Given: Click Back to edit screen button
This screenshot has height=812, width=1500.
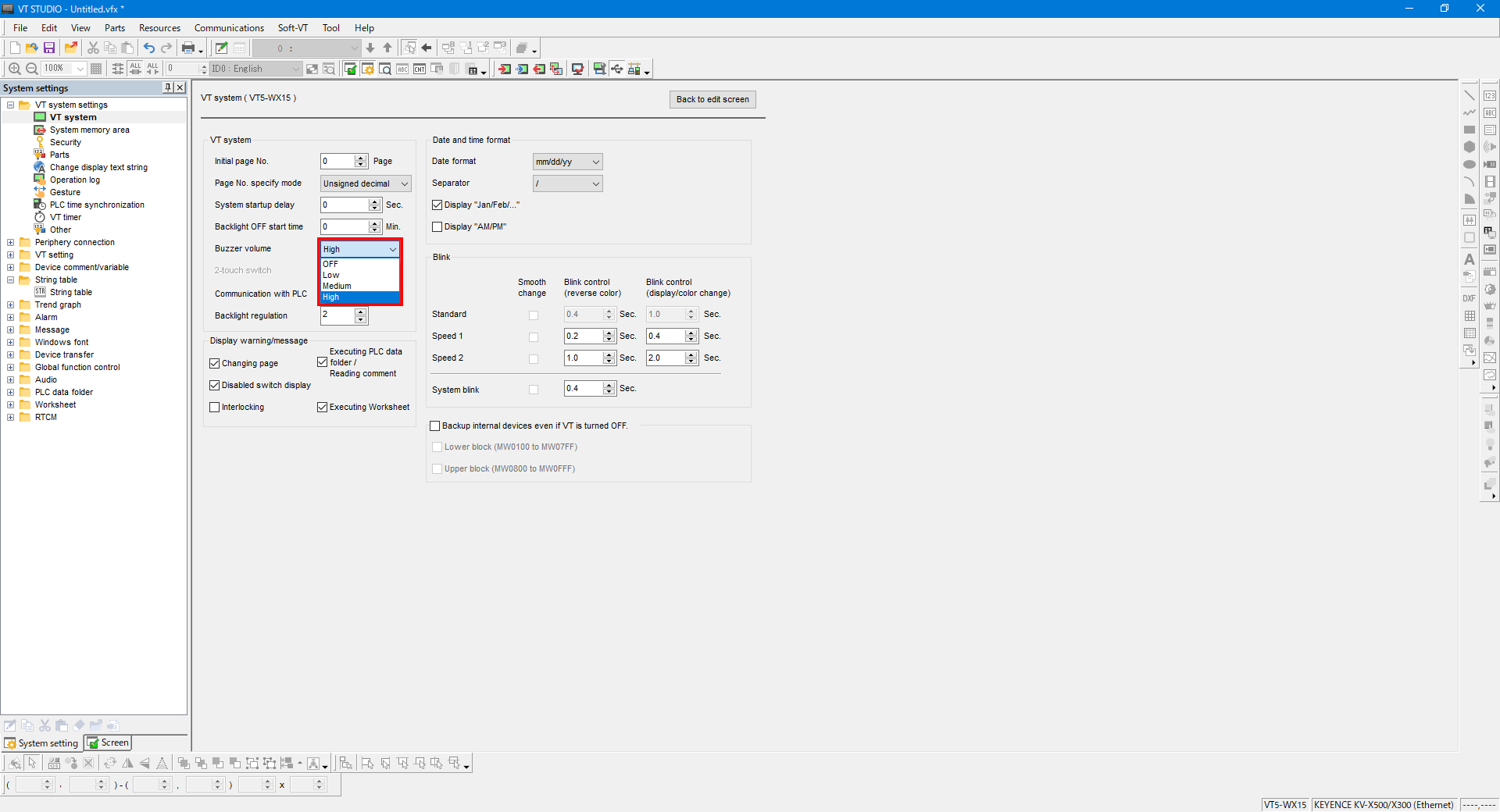Looking at the screenshot, I should tap(712, 99).
